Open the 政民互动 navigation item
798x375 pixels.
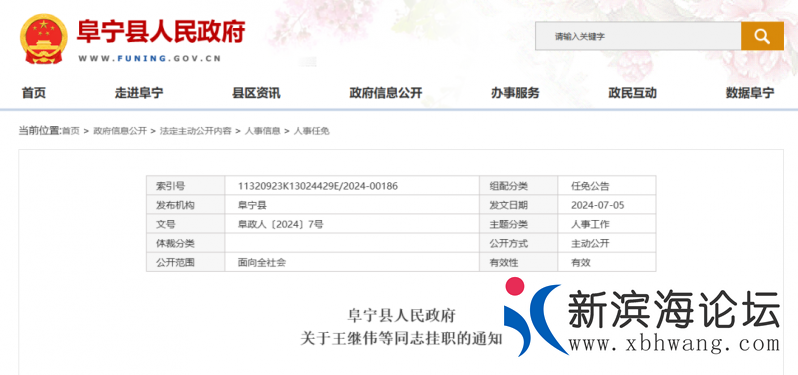[x=633, y=93]
